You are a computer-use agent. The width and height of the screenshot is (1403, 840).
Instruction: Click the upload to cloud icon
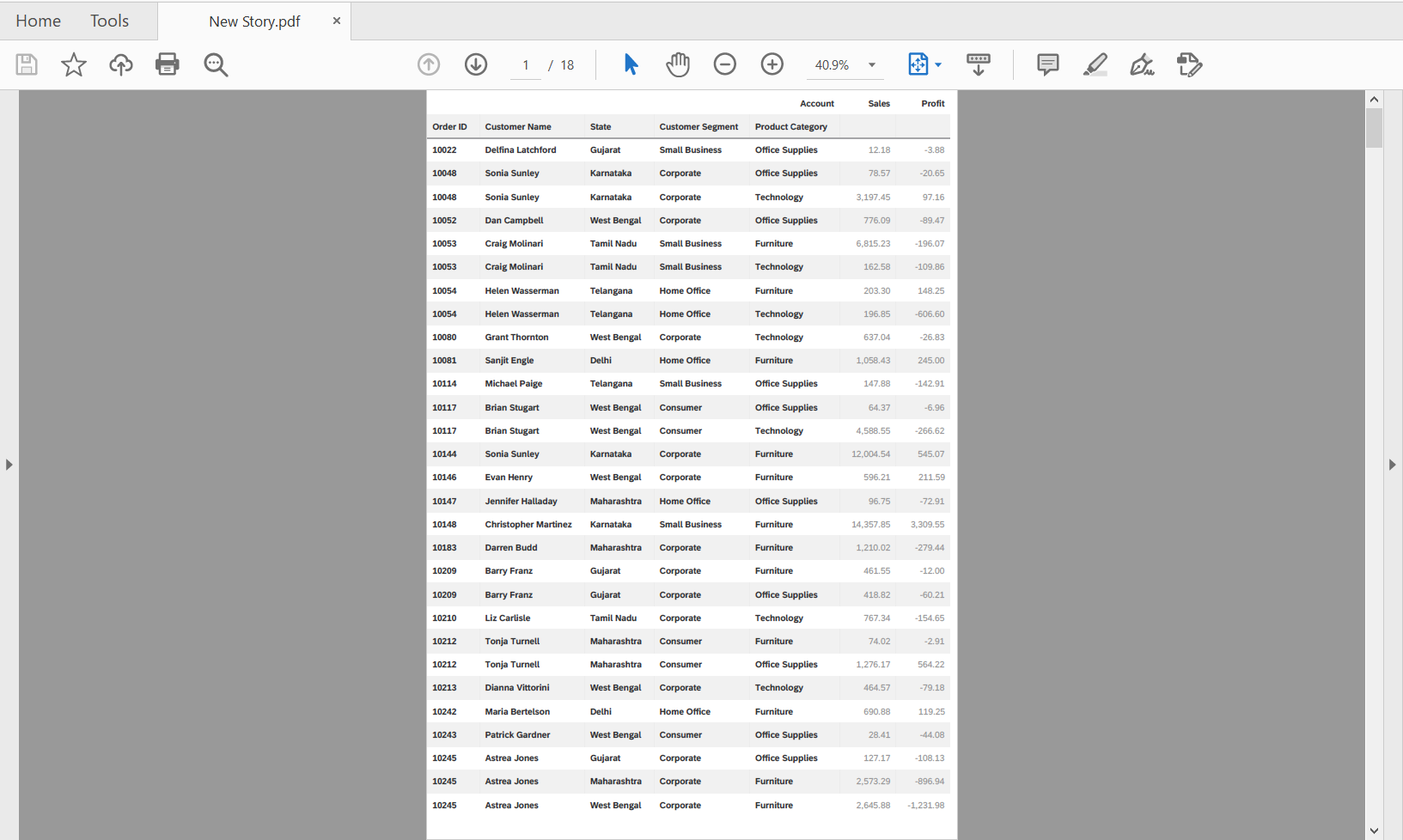121,64
